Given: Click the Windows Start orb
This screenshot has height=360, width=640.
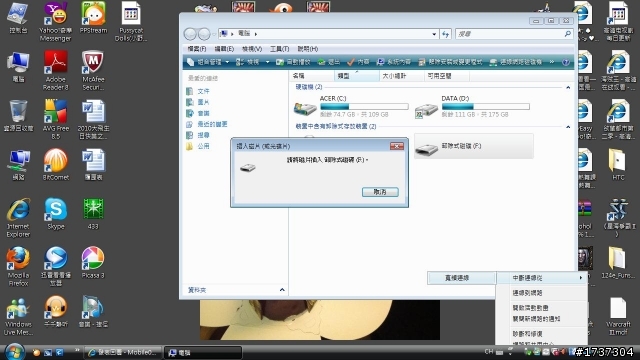Looking at the screenshot, I should tap(14, 351).
